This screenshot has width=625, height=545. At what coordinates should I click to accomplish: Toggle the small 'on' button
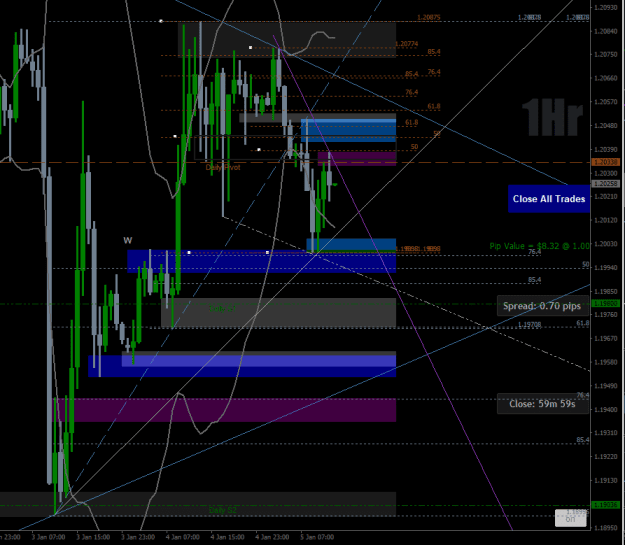(570, 519)
